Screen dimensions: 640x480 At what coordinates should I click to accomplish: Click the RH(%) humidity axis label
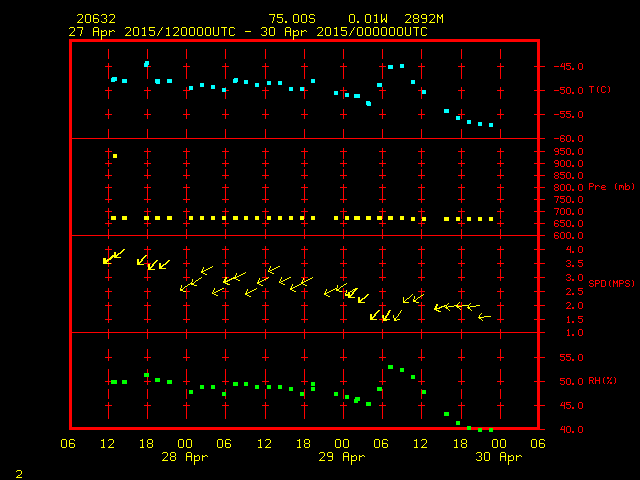[601, 381]
